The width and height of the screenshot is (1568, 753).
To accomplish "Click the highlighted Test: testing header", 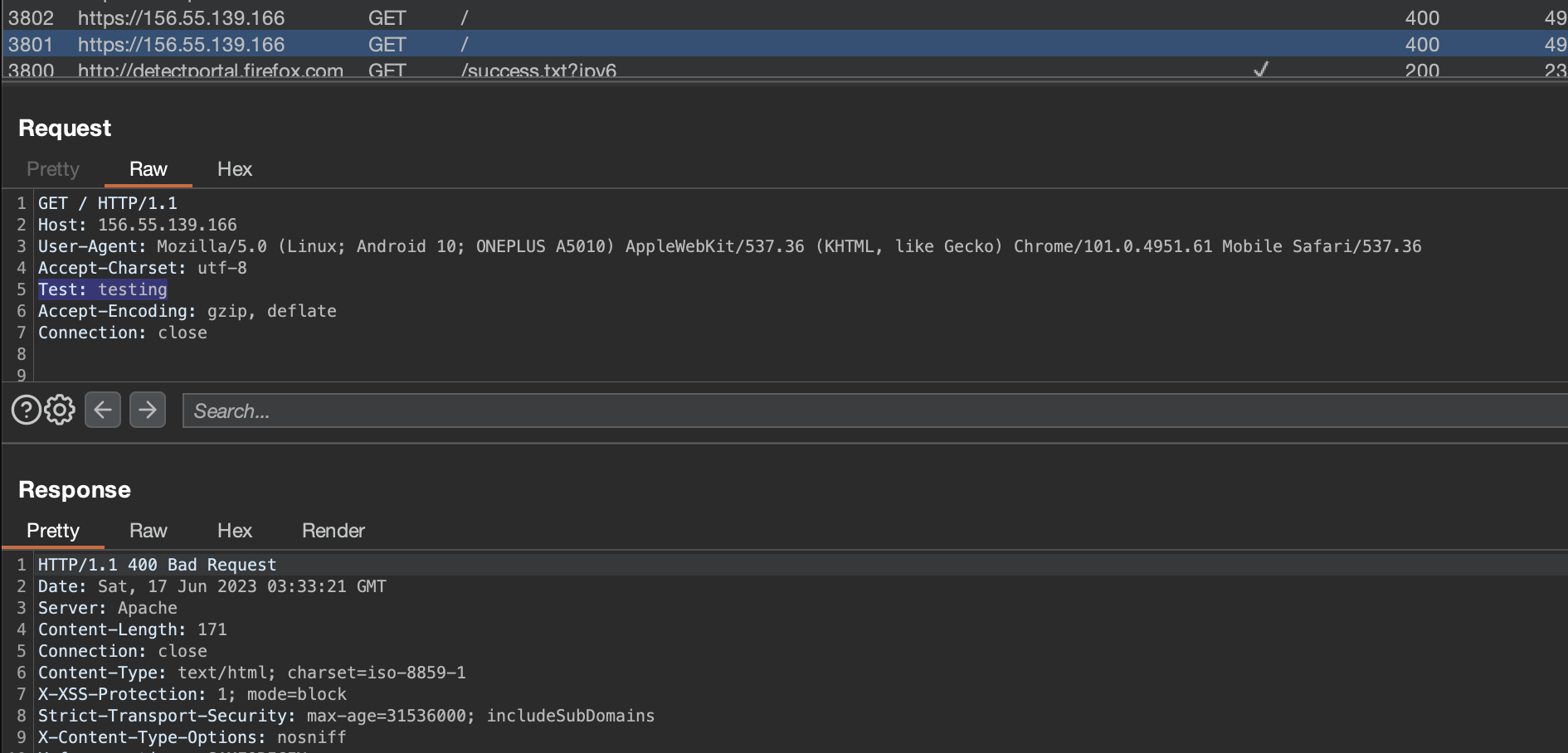I will point(102,289).
